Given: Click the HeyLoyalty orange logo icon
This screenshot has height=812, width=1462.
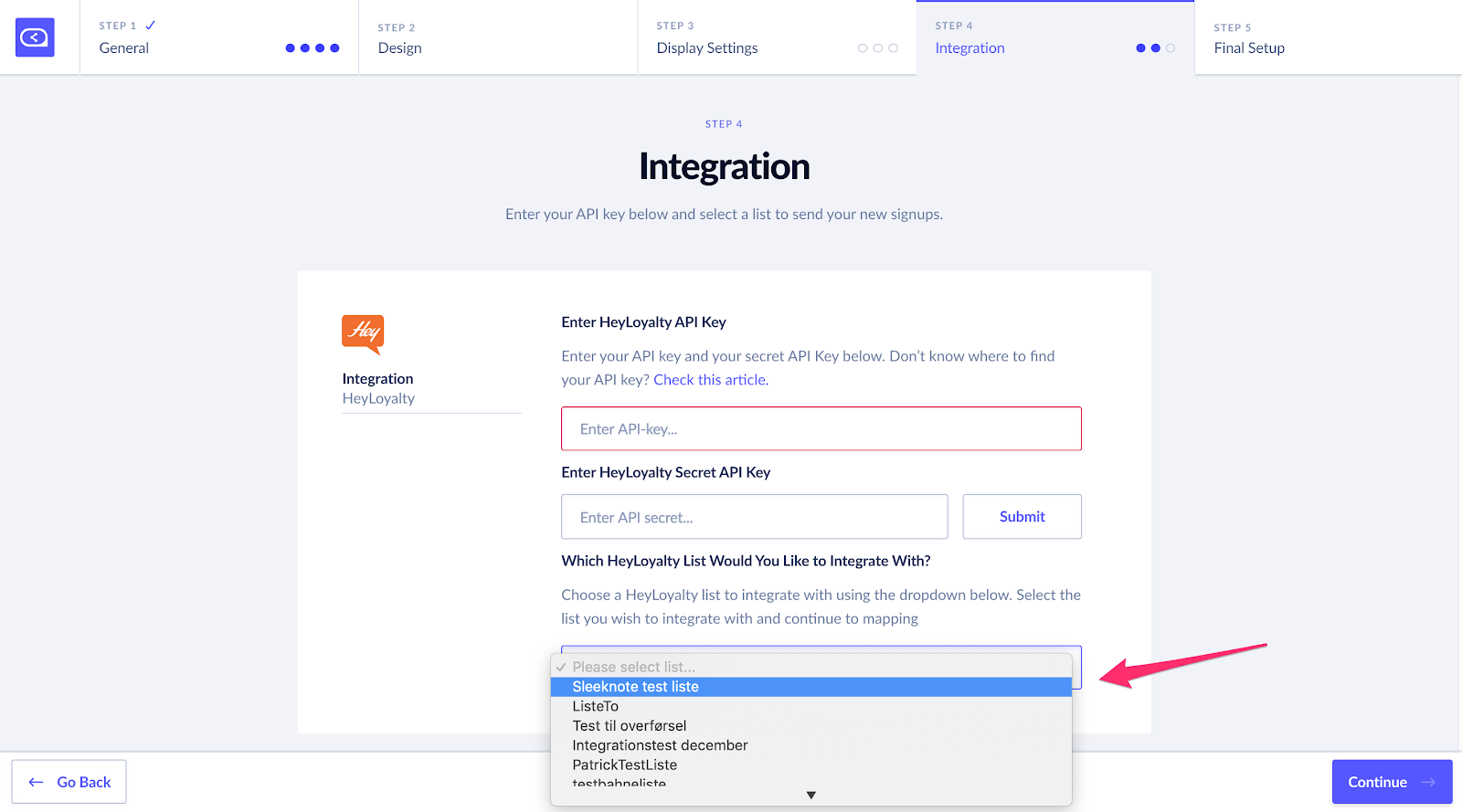Looking at the screenshot, I should click(x=363, y=334).
